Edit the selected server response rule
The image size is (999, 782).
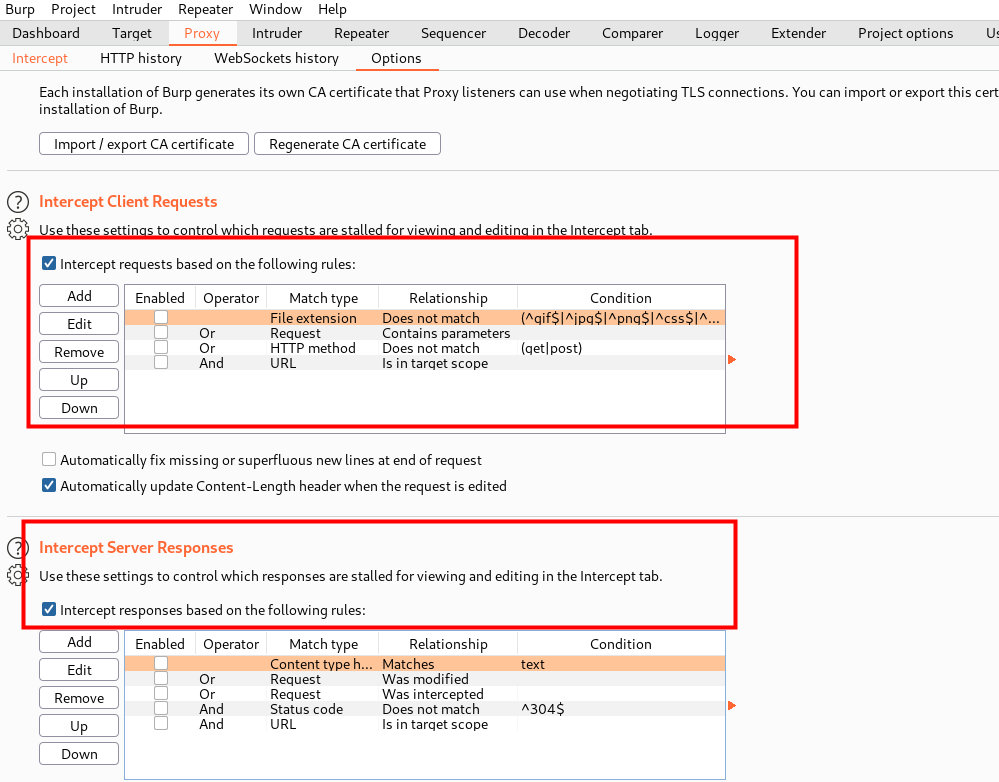point(79,670)
